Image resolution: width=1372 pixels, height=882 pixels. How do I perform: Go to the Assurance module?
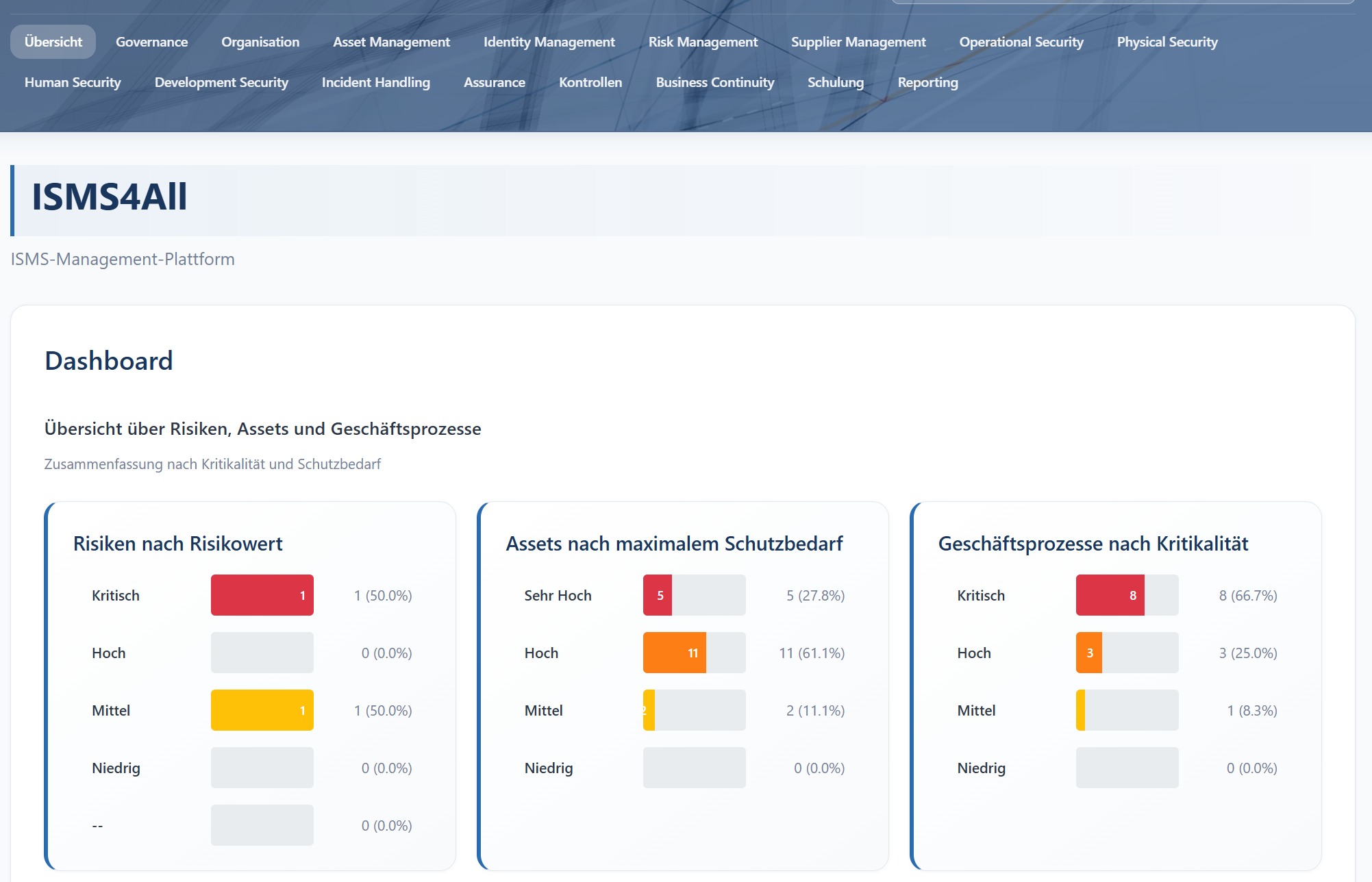pyautogui.click(x=495, y=82)
